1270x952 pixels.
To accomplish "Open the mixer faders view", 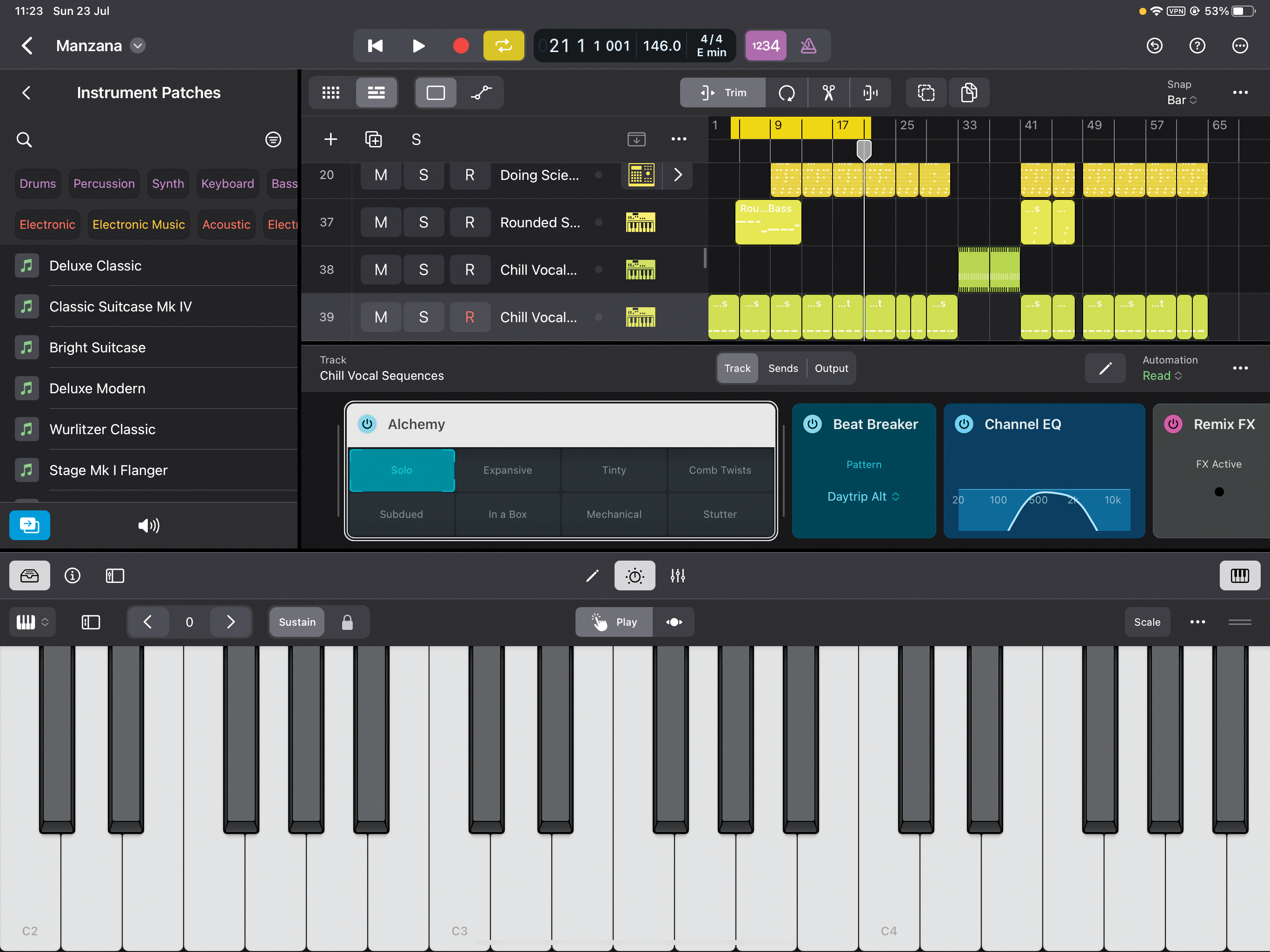I will point(677,575).
